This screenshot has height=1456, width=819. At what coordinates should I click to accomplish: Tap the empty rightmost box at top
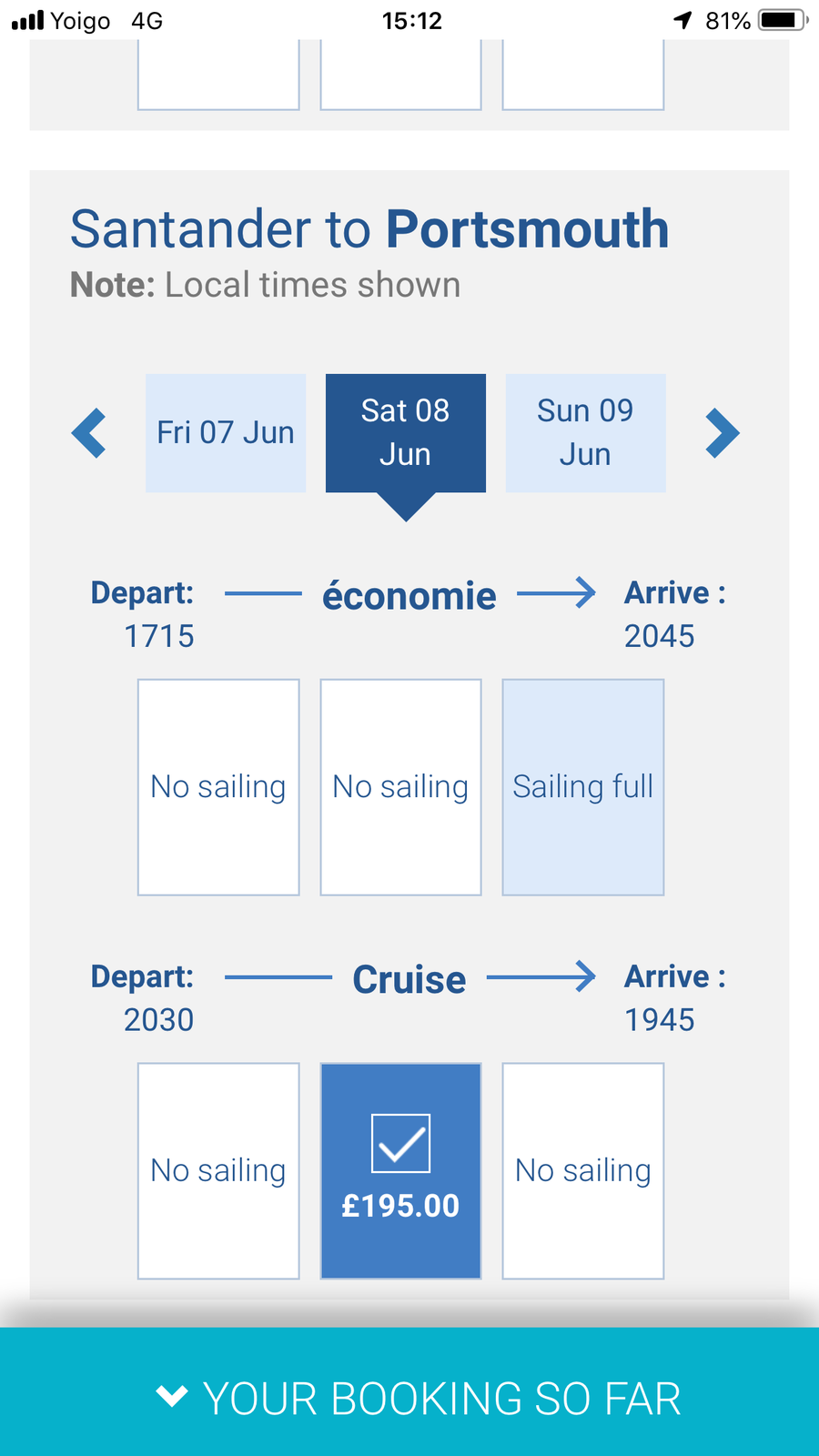tap(583, 75)
